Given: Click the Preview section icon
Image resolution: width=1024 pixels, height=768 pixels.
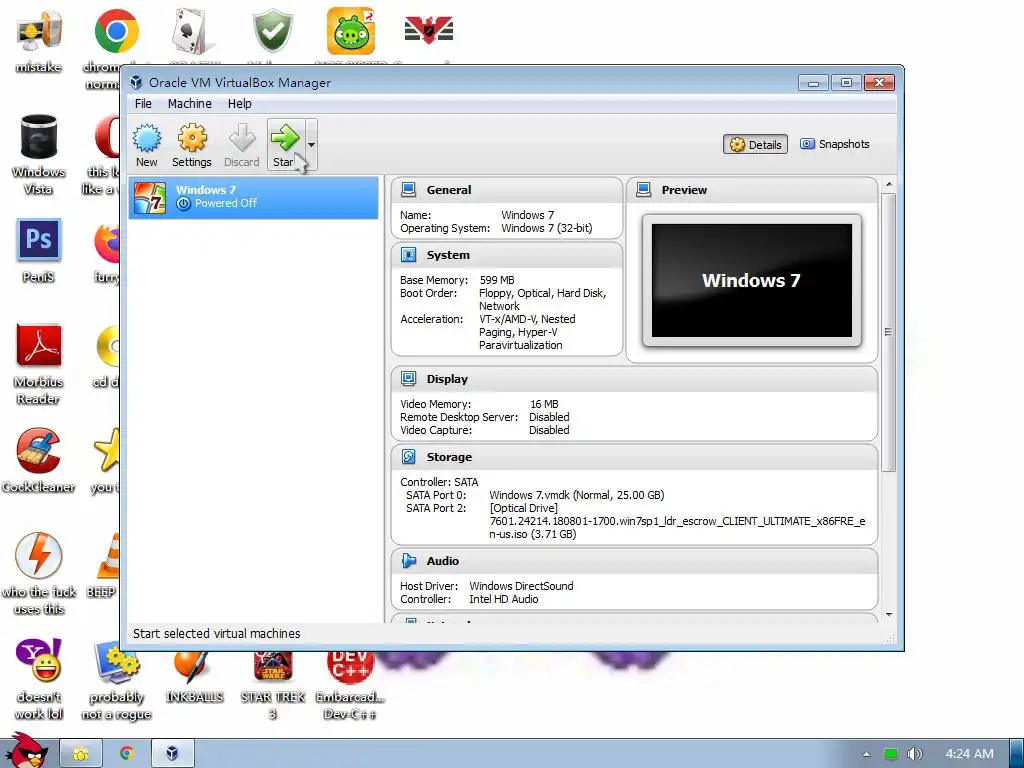Looking at the screenshot, I should tap(644, 189).
